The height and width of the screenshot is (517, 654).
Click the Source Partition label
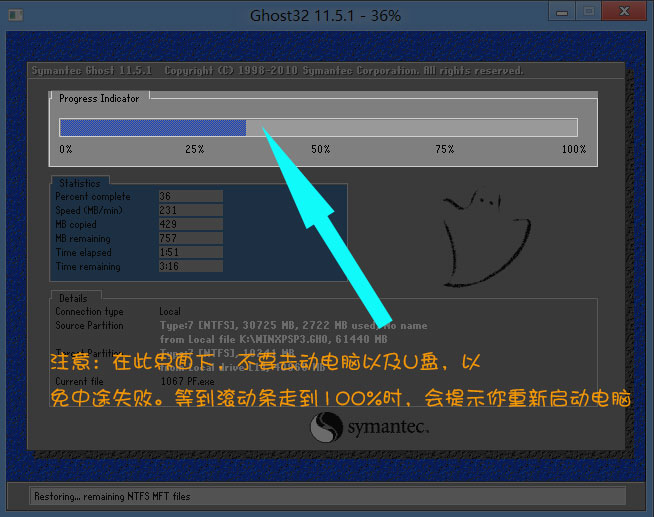pyautogui.click(x=89, y=325)
